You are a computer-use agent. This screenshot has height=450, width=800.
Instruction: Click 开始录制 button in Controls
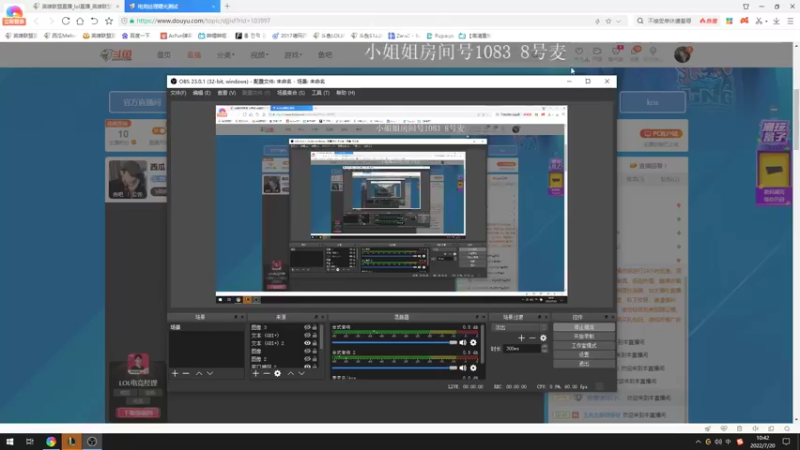584,336
